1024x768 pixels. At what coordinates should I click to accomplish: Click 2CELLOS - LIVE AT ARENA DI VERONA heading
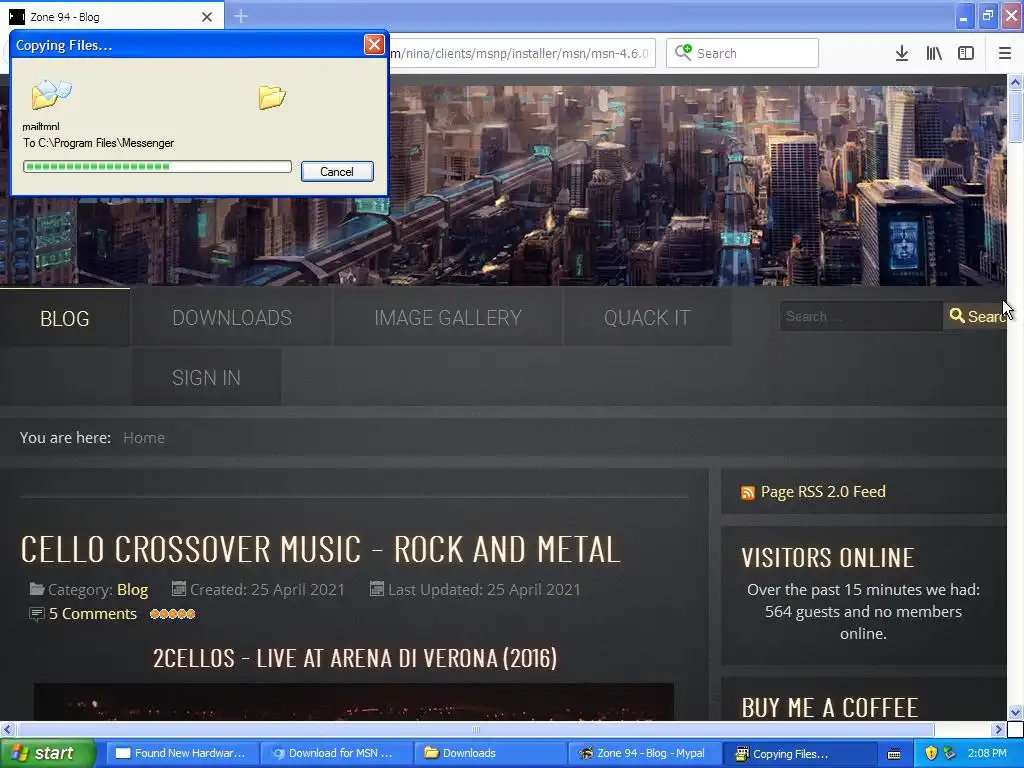click(x=355, y=658)
